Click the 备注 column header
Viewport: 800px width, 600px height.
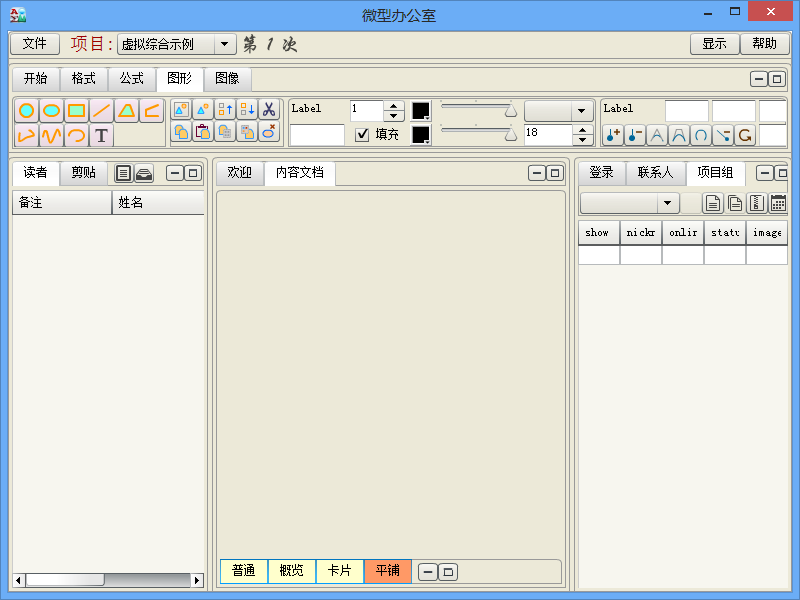[62, 203]
